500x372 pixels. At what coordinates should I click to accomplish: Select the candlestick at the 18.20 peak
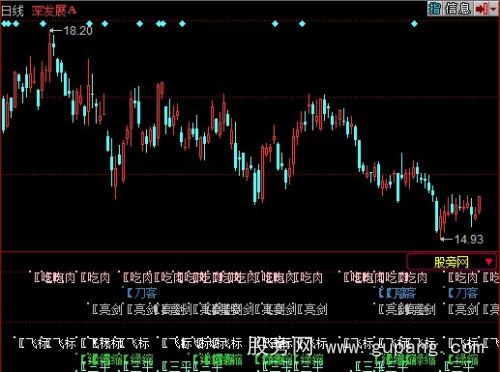[50, 57]
